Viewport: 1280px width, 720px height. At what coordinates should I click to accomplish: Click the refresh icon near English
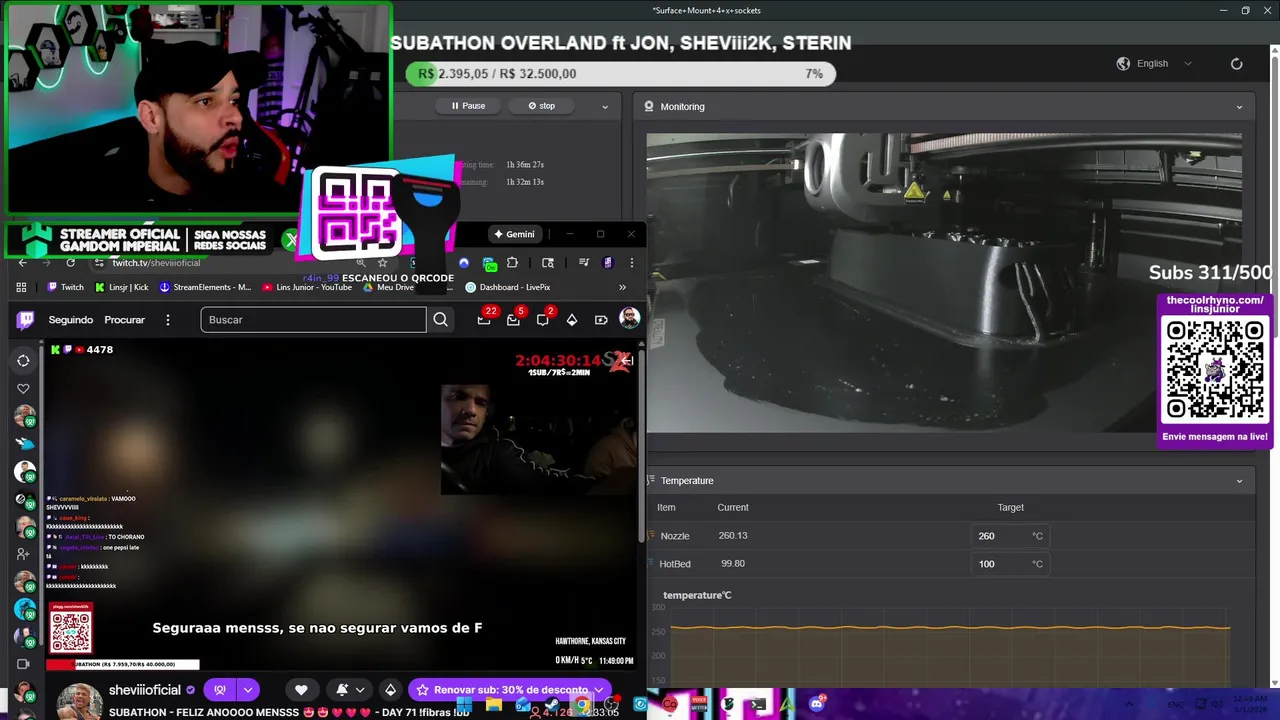coord(1236,63)
